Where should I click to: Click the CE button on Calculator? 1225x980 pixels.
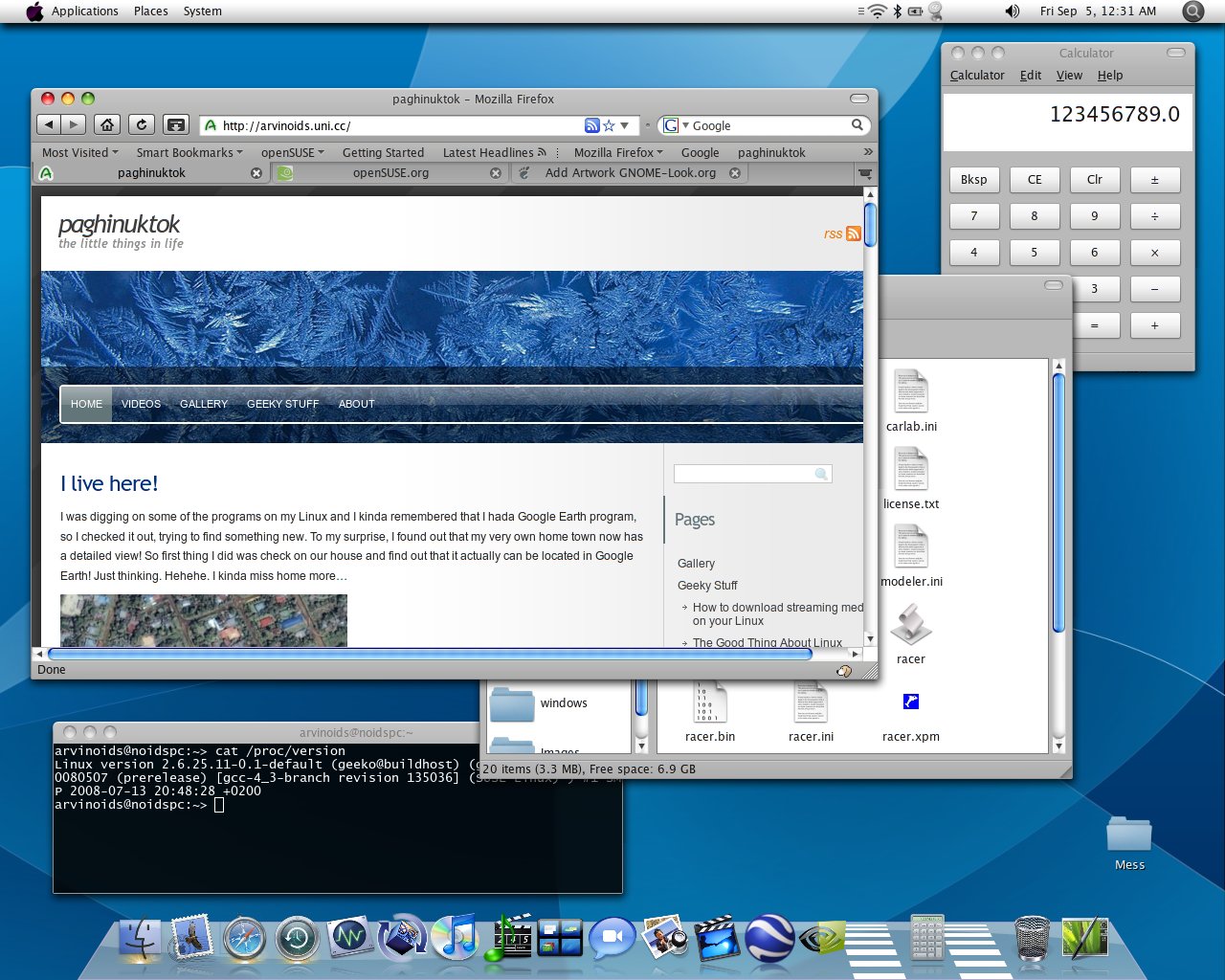coord(1035,180)
